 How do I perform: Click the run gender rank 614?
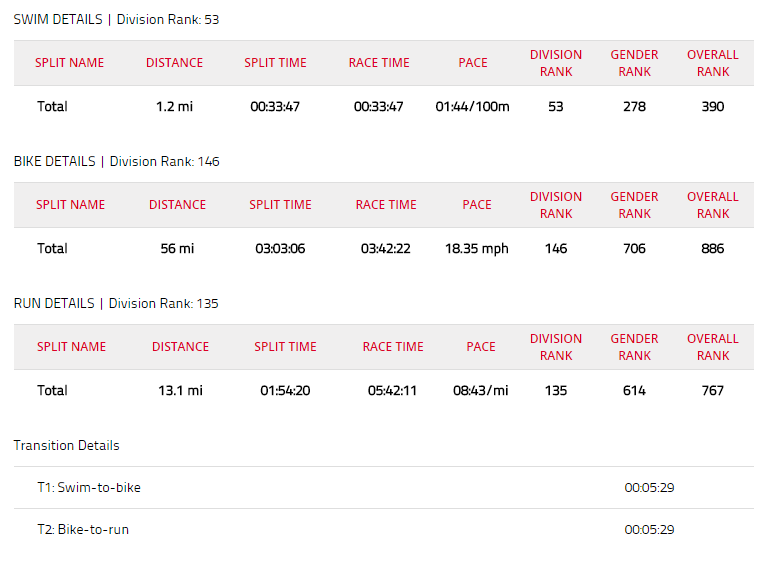coord(634,390)
